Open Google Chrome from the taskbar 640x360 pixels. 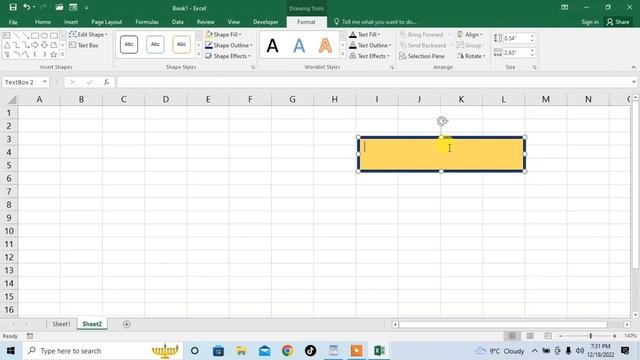pos(287,351)
